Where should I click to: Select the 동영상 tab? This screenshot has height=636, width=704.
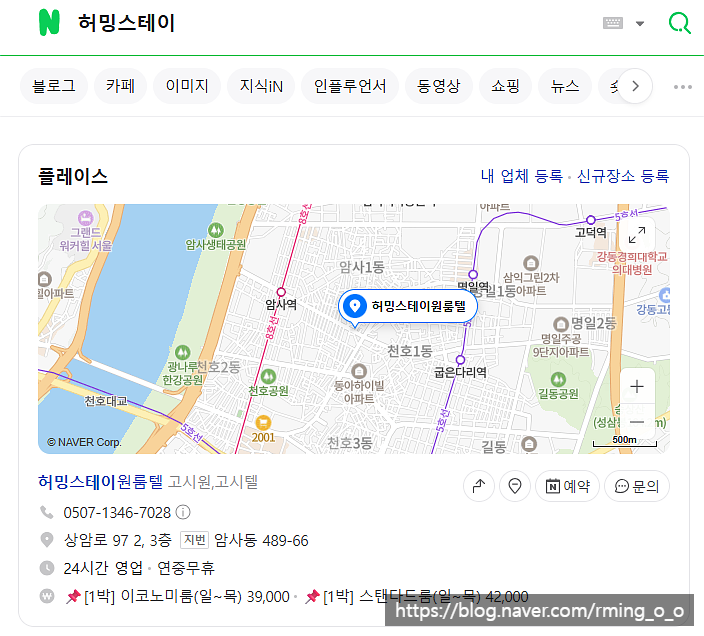[439, 86]
